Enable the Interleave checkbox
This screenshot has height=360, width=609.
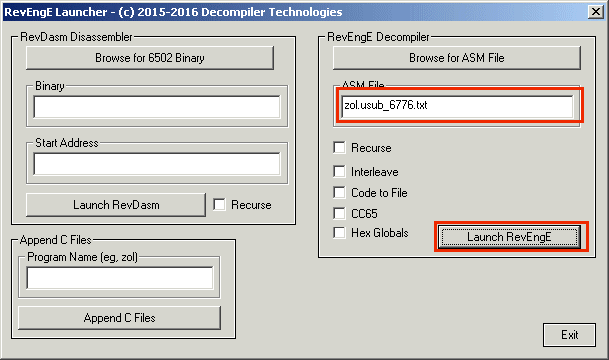pos(339,171)
